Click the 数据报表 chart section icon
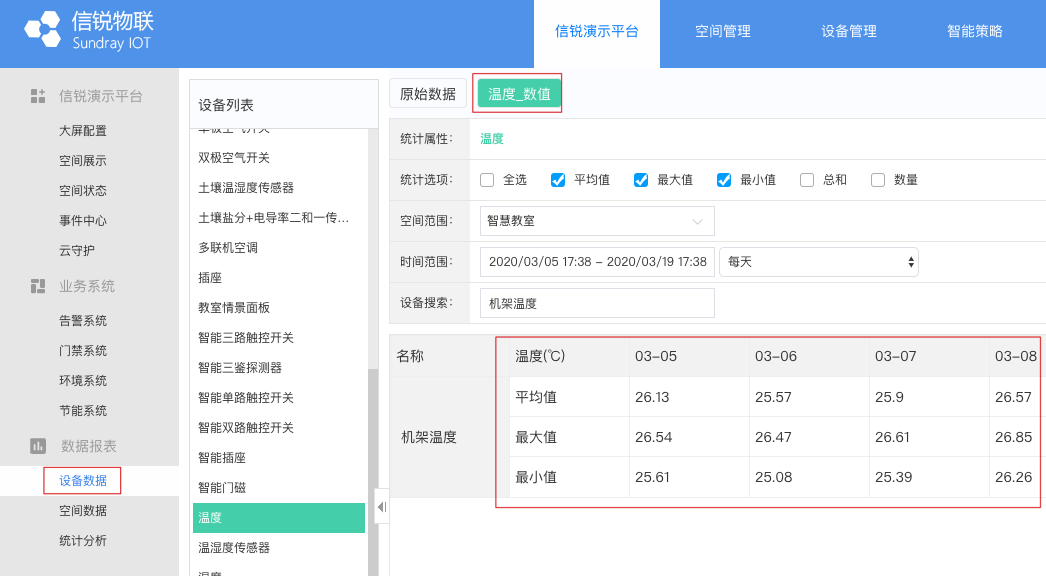The image size is (1046, 576). 38,446
